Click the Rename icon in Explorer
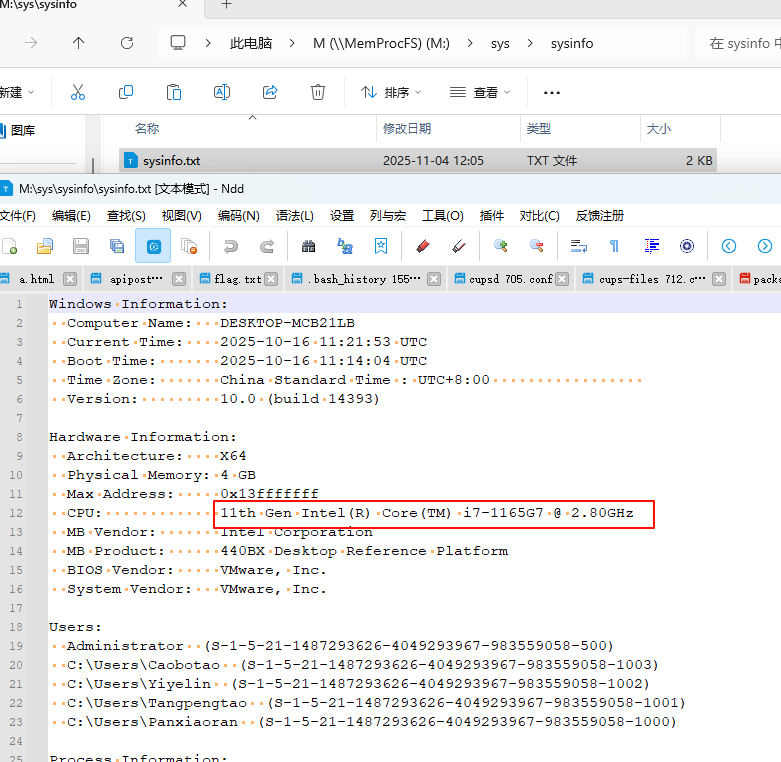Image resolution: width=781 pixels, height=762 pixels. tap(222, 92)
